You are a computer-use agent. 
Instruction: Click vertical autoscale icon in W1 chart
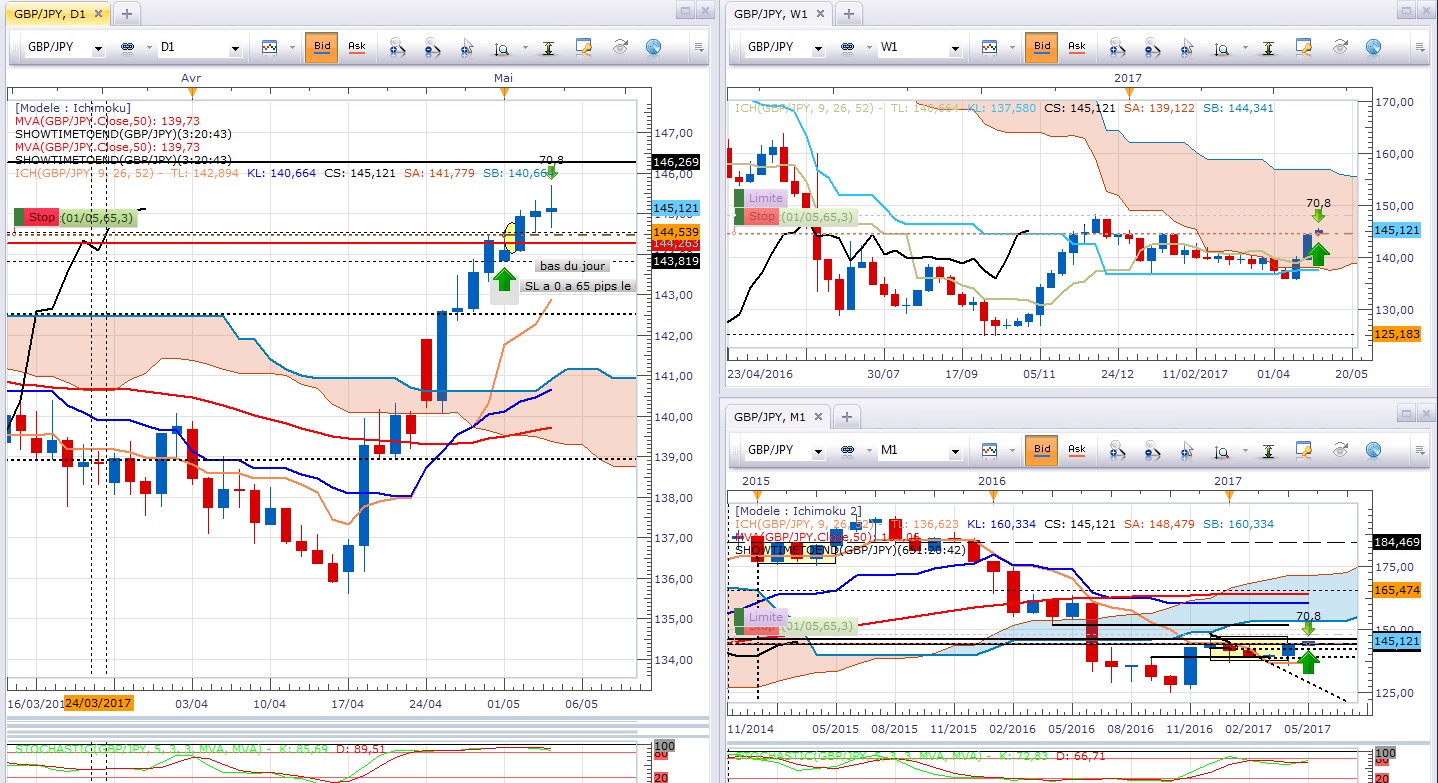(x=1268, y=47)
